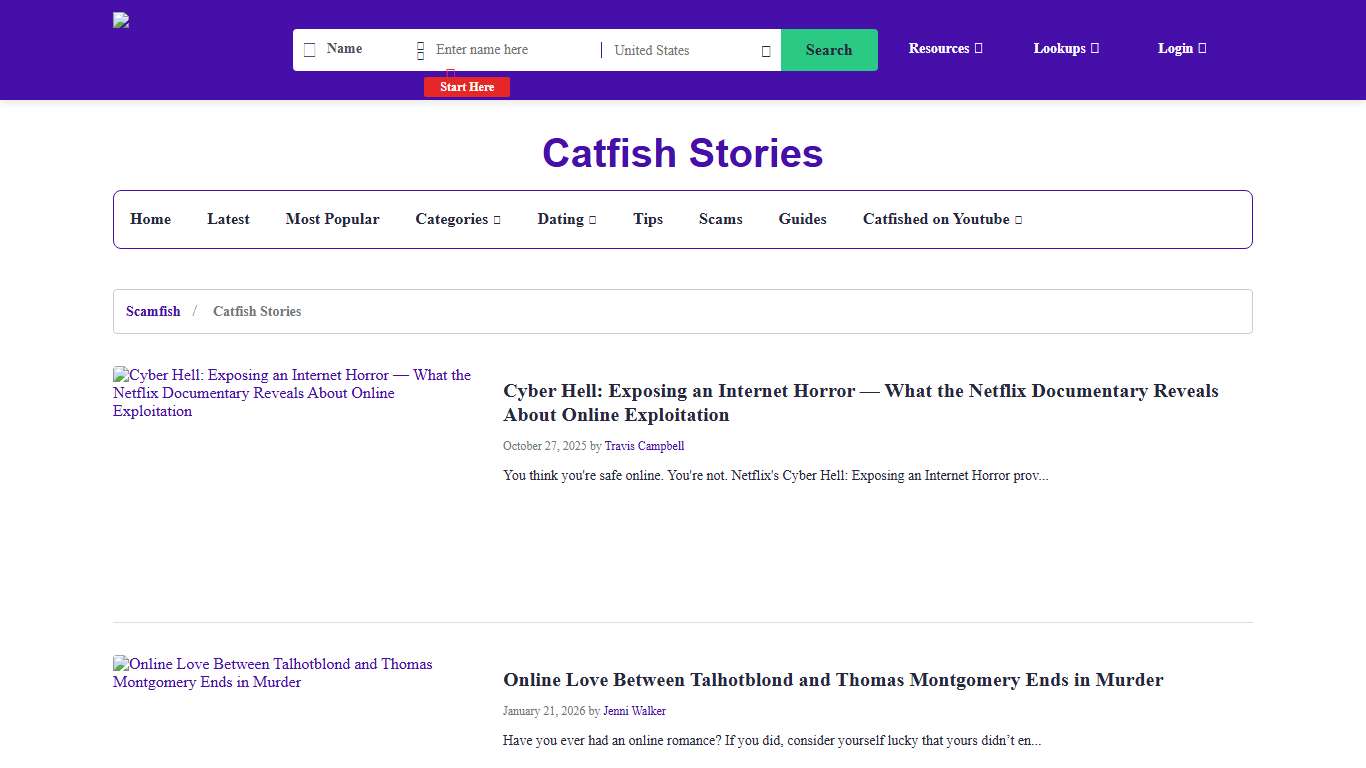This screenshot has width=1366, height=768.
Task: Select Home in the navigation menu
Action: pyautogui.click(x=150, y=219)
